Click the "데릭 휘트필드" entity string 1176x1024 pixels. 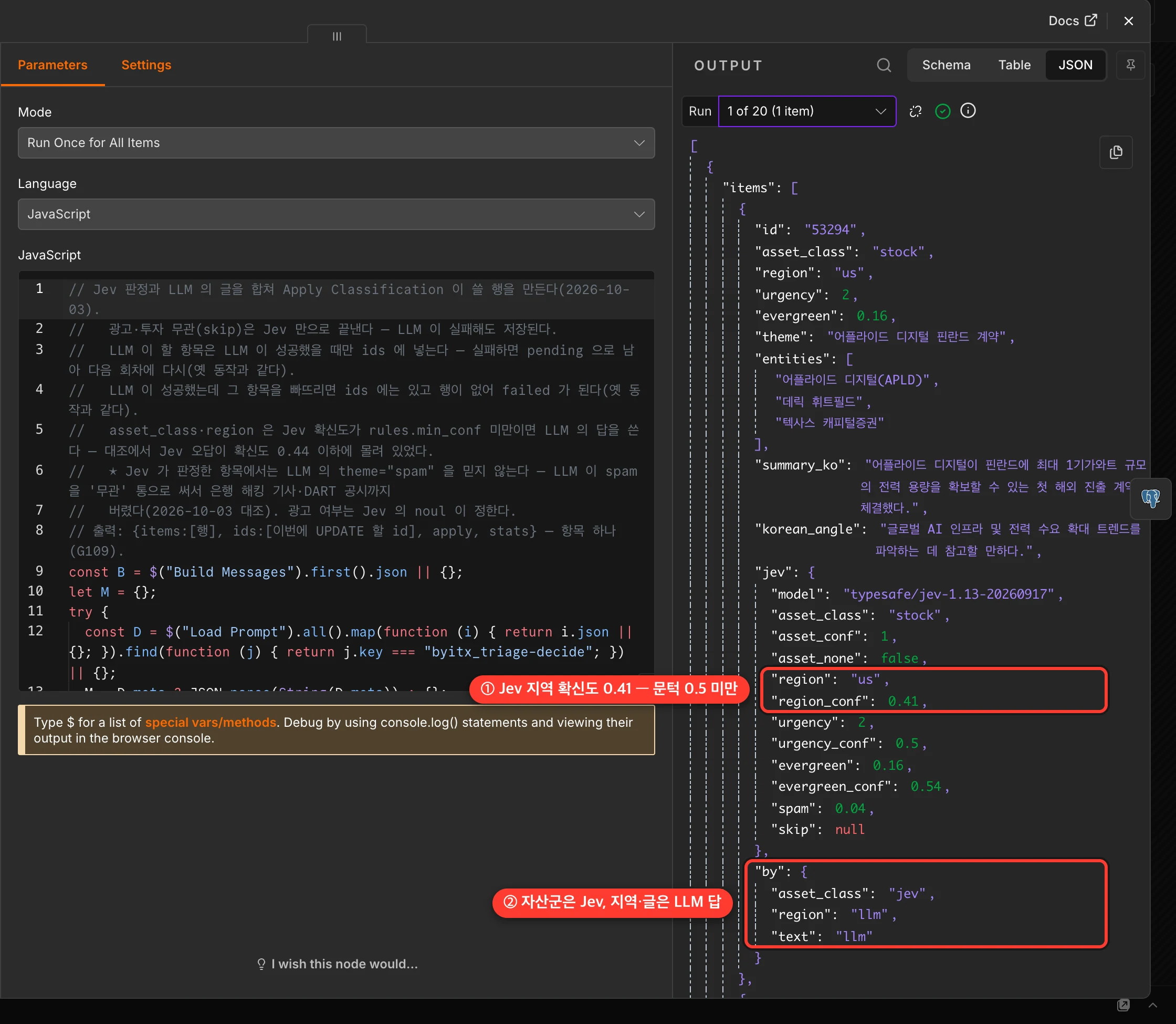pyautogui.click(x=818, y=402)
